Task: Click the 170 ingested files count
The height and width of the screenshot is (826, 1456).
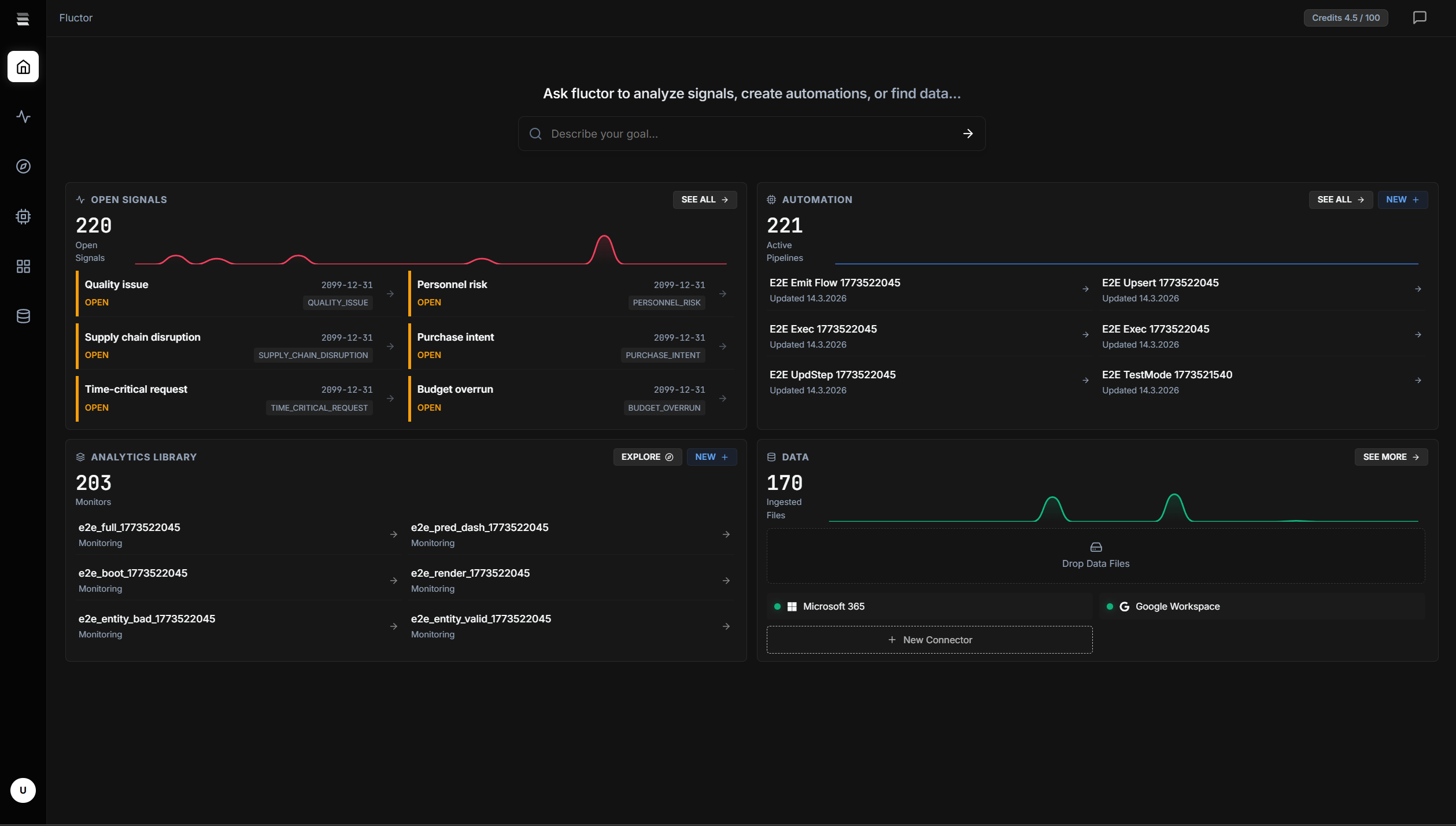Action: coord(785,483)
